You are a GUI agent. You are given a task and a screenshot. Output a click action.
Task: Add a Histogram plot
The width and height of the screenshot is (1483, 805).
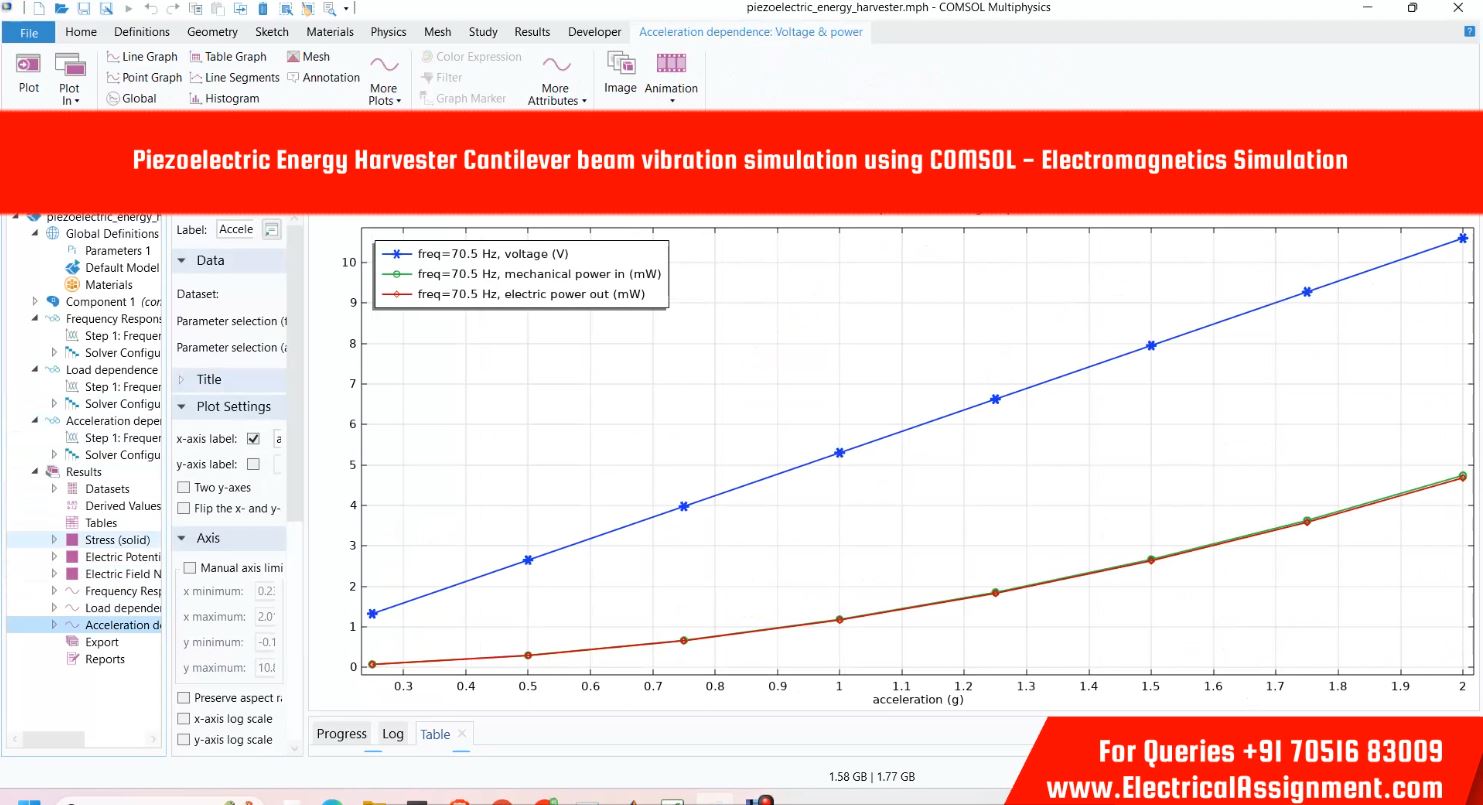point(224,98)
